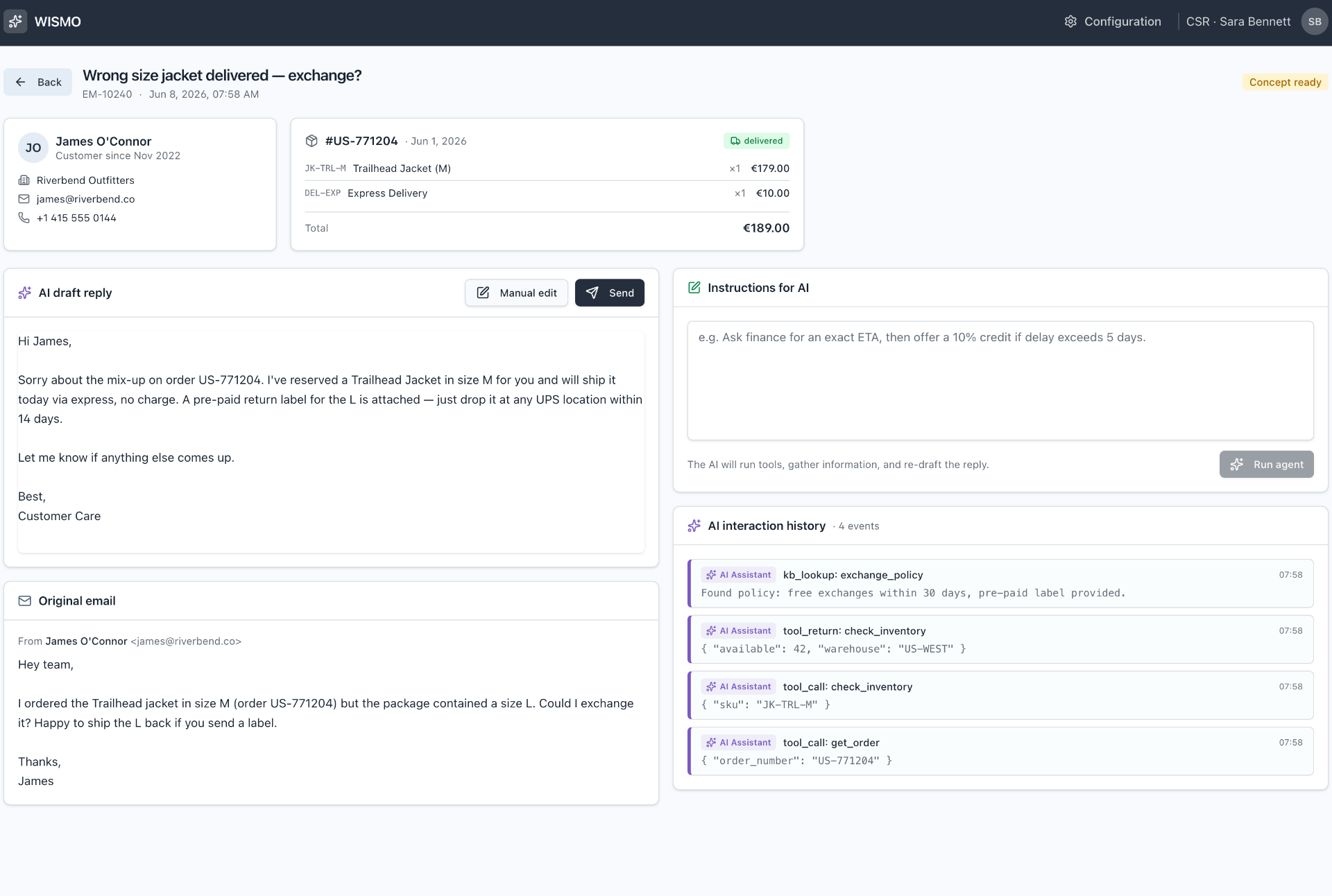Click AI Assistant badge on get_order event
This screenshot has width=1332, height=896.
click(738, 743)
